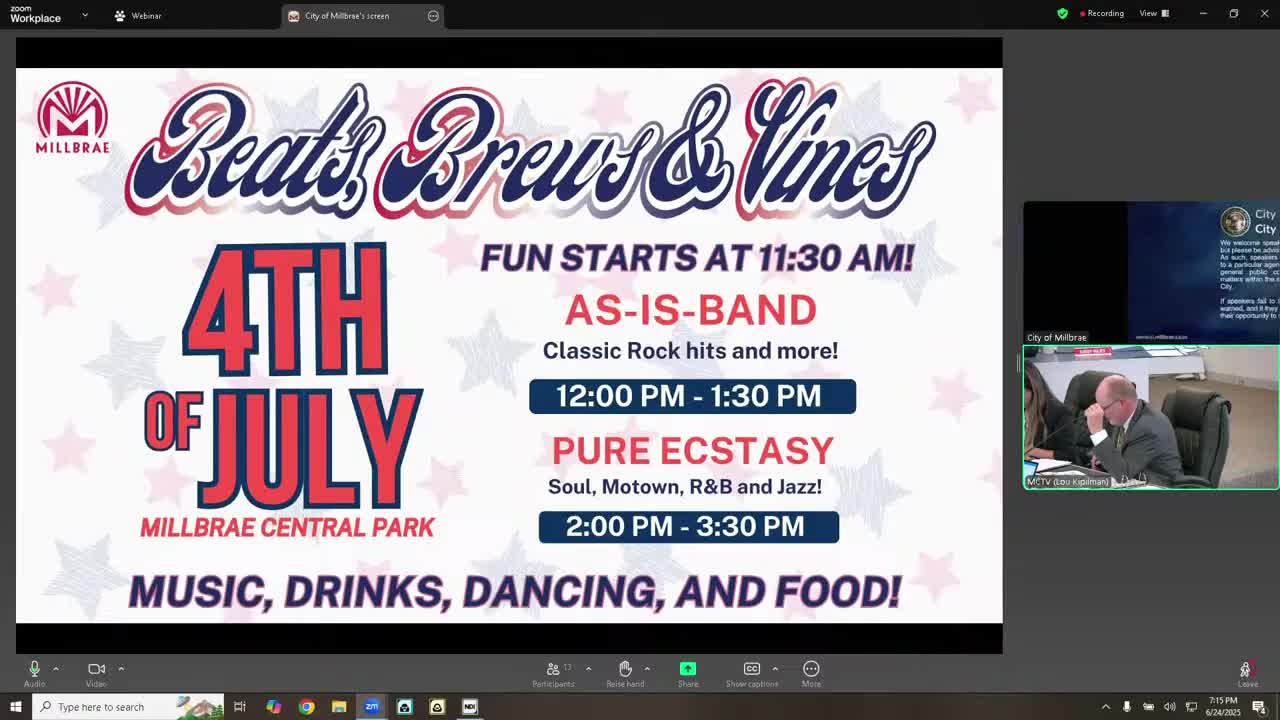Click the system tray battery icon
Image resolution: width=1280 pixels, height=720 pixels.
tap(1148, 707)
